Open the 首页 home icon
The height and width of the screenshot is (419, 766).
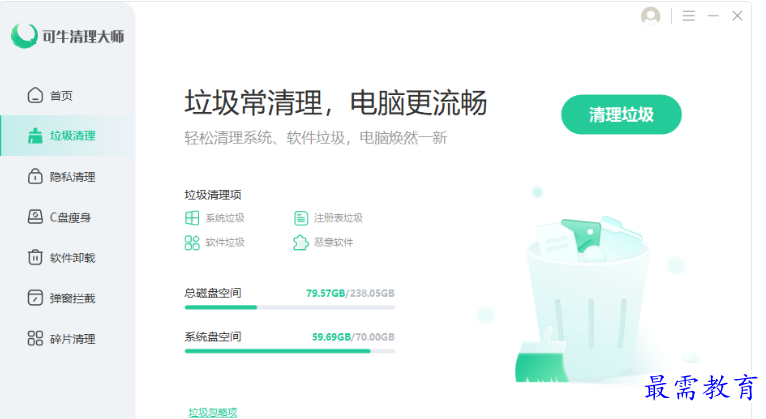point(35,95)
